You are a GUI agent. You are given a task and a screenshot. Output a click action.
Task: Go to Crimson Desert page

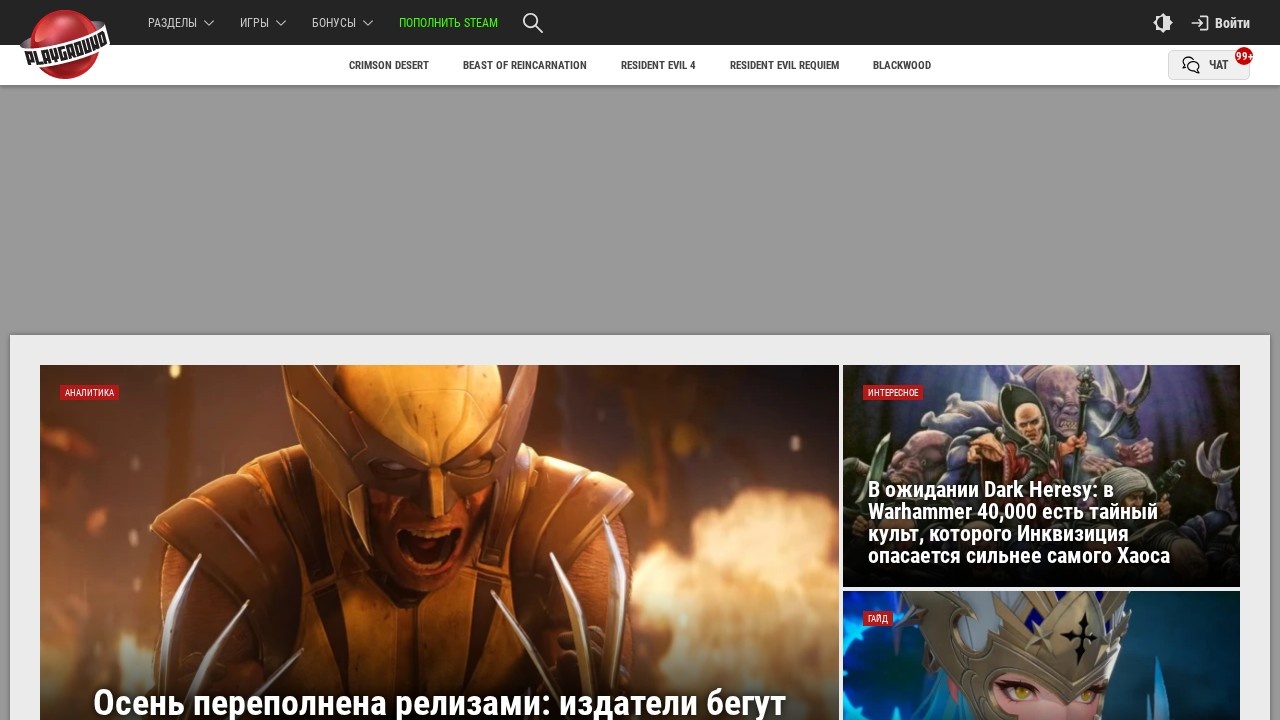coord(389,66)
